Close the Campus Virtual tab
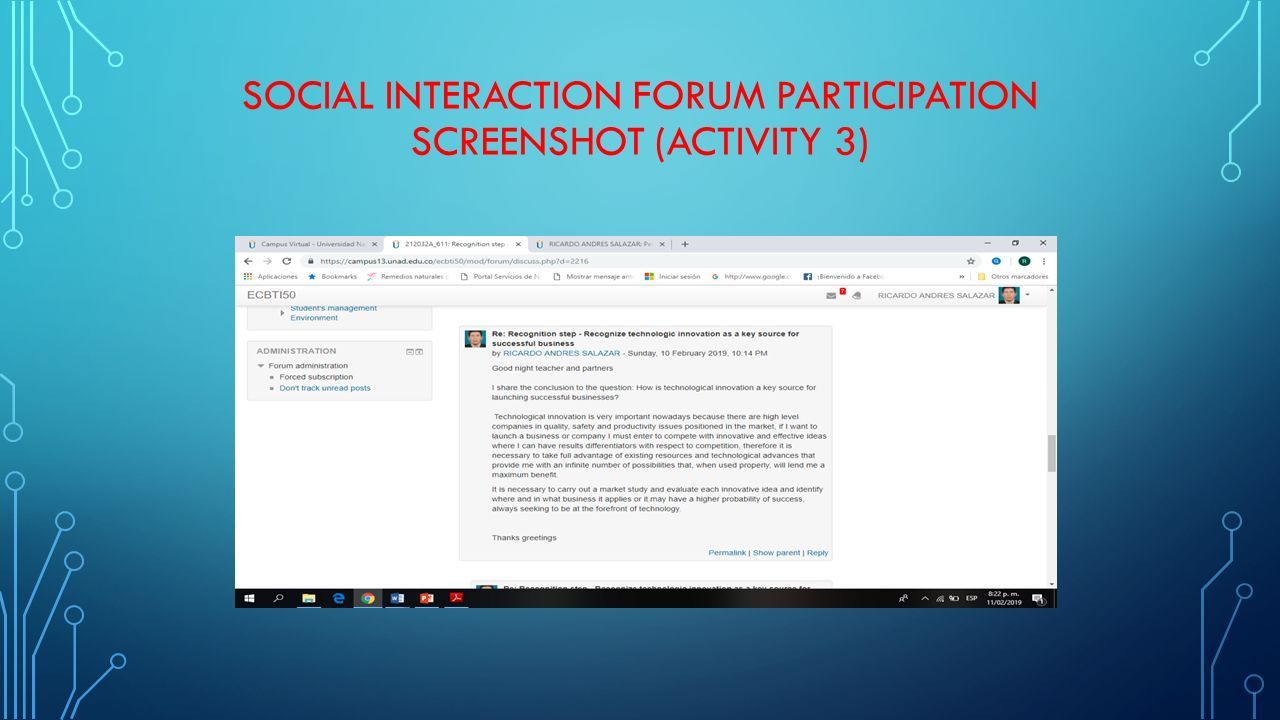Viewport: 1280px width, 720px height. coord(375,244)
